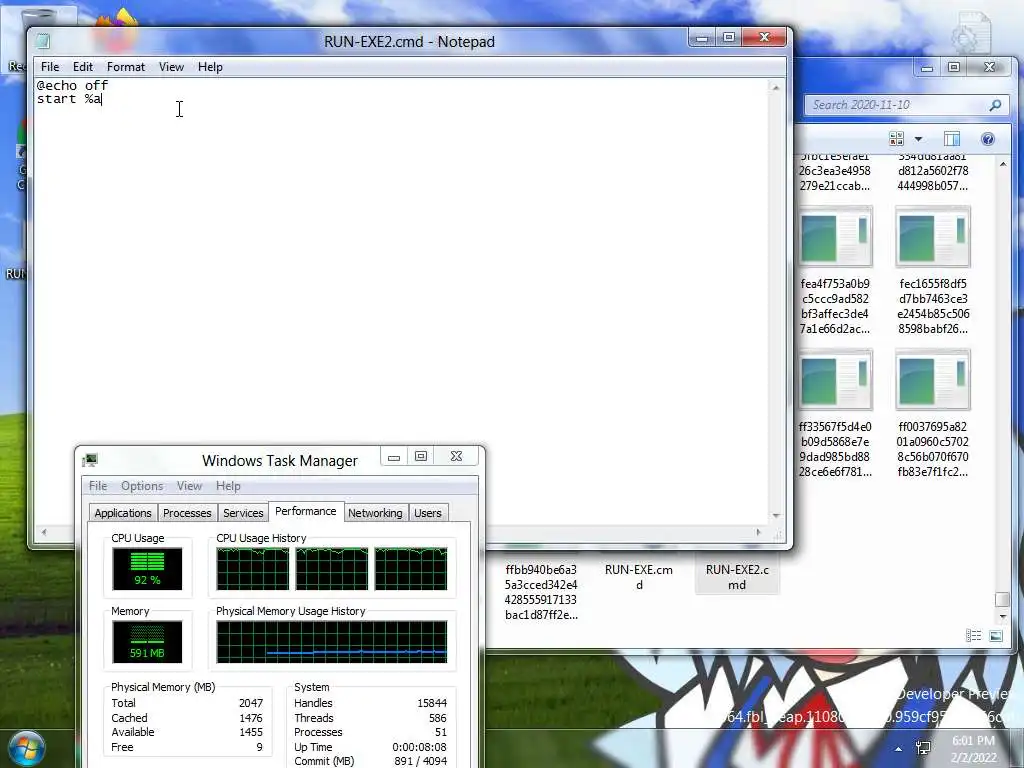Click the Explorer search magnifier icon
Image resolution: width=1024 pixels, height=768 pixels.
(x=996, y=105)
